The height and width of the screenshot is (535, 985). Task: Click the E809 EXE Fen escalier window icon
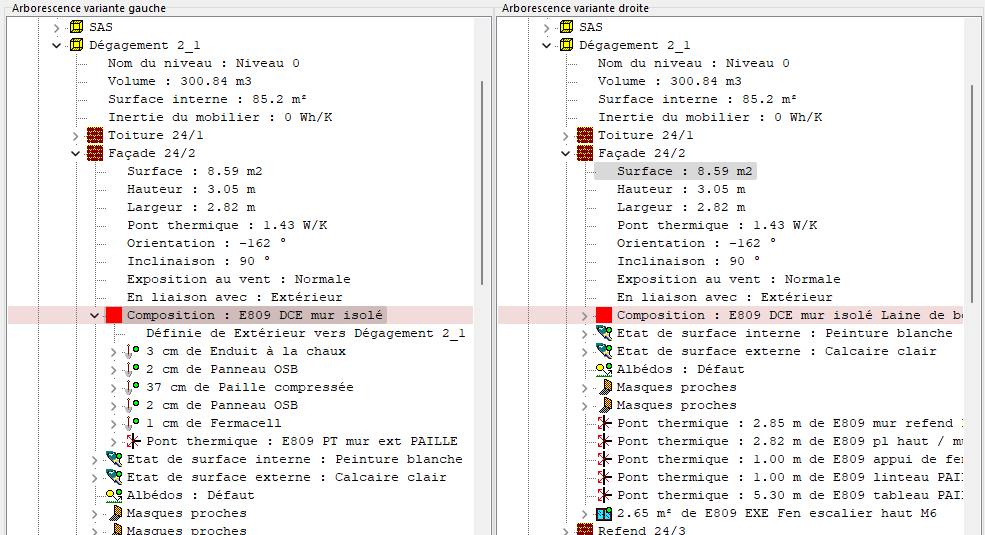click(x=603, y=513)
